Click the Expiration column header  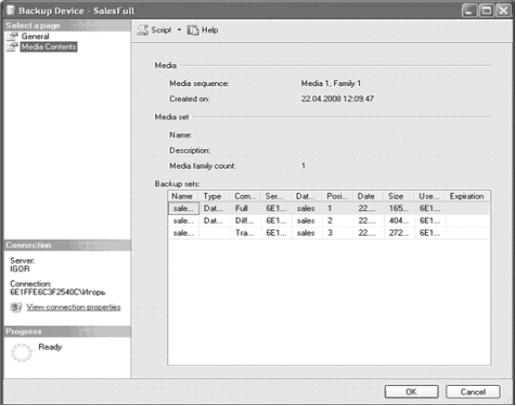(x=467, y=196)
